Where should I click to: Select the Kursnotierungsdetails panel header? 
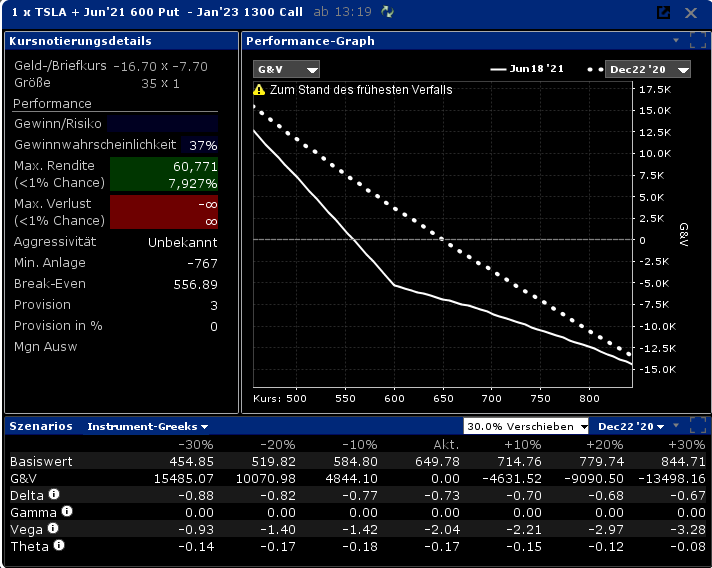point(80,41)
